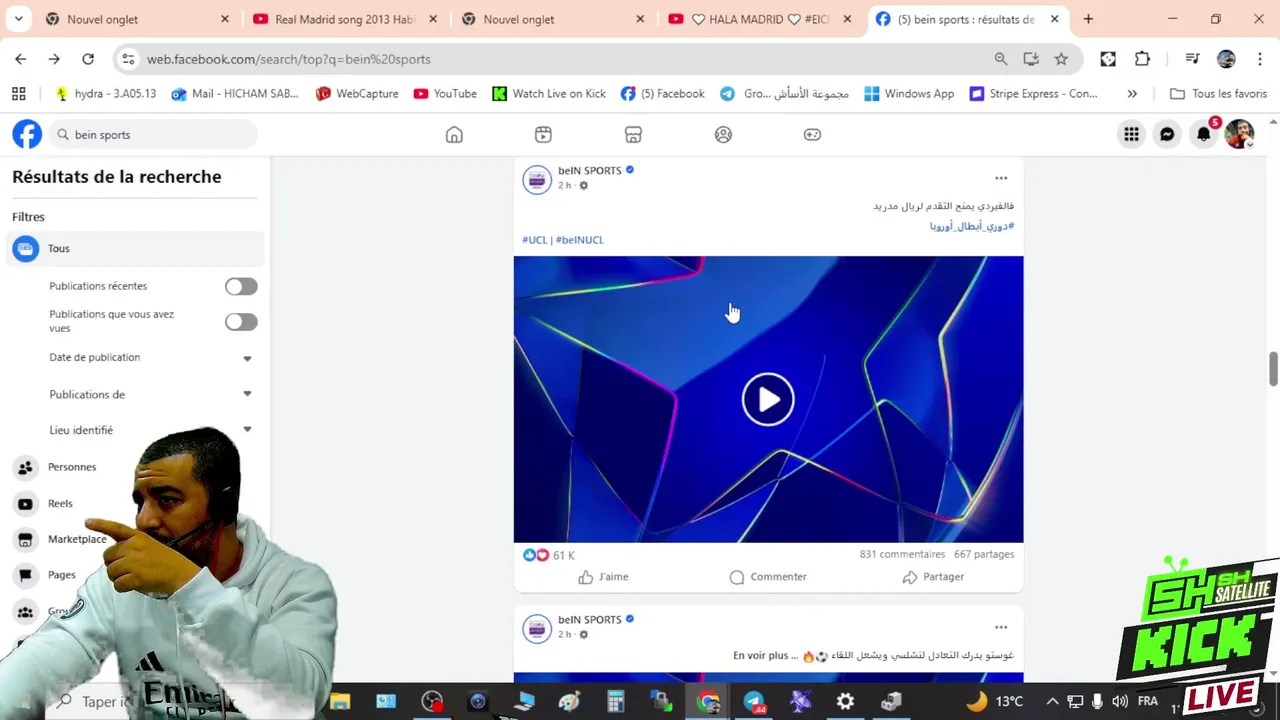
Task: Click the Chrome address bar URL
Action: point(288,59)
